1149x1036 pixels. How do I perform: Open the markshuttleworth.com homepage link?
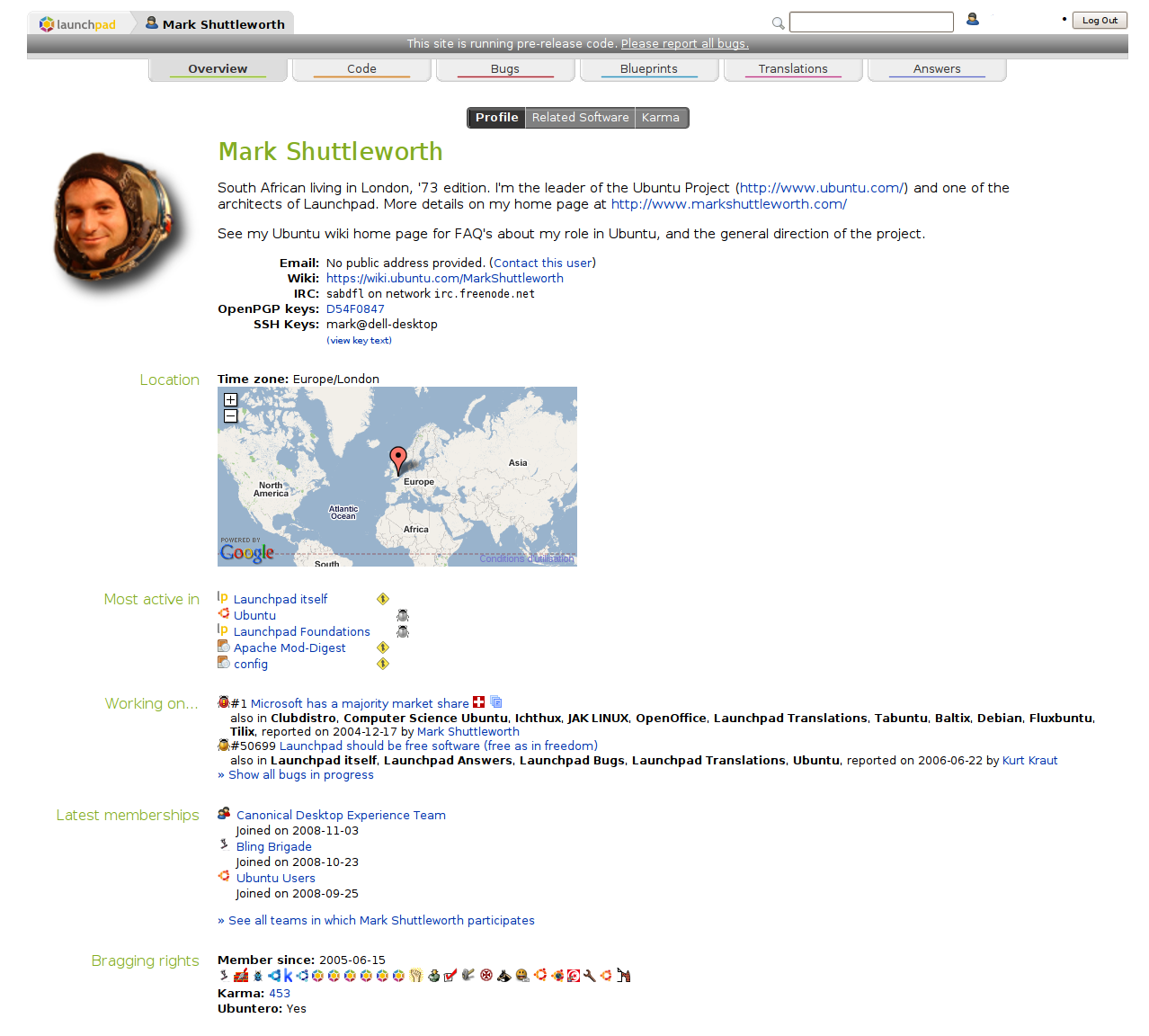[x=729, y=204]
